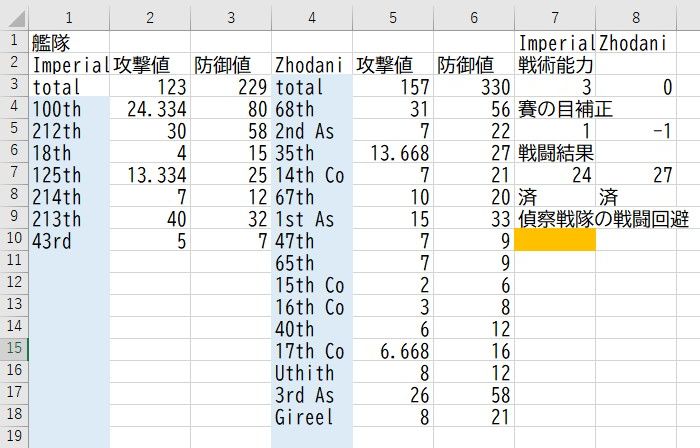Click the 35th fleet cell
The height and width of the screenshot is (448, 700).
pos(312,152)
